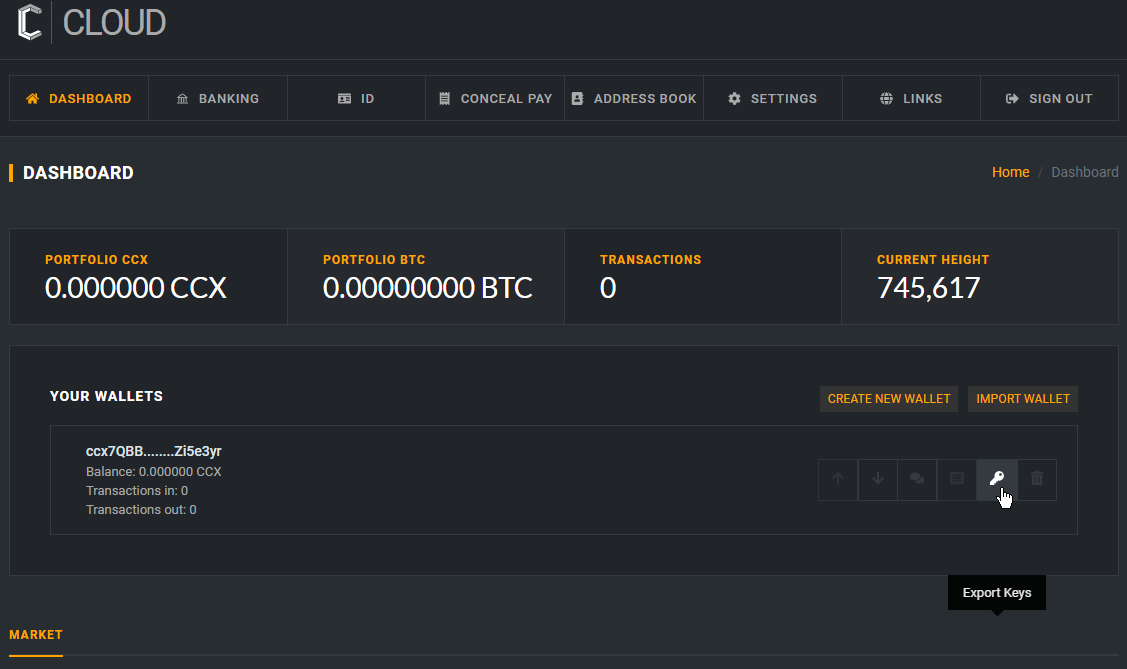Open the Address Book
Image resolution: width=1127 pixels, height=669 pixels.
point(634,99)
